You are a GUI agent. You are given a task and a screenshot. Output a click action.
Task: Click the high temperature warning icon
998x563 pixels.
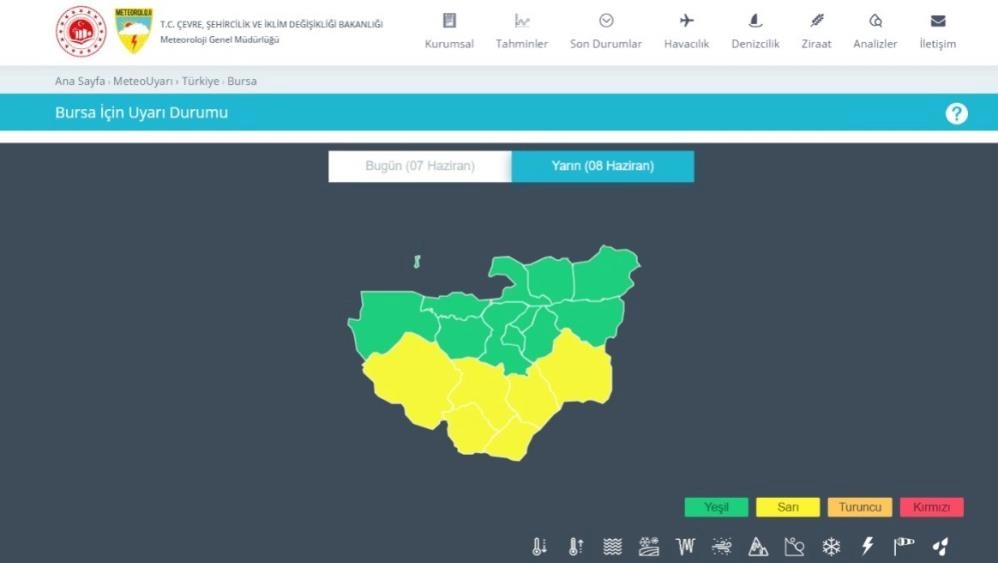tap(576, 547)
